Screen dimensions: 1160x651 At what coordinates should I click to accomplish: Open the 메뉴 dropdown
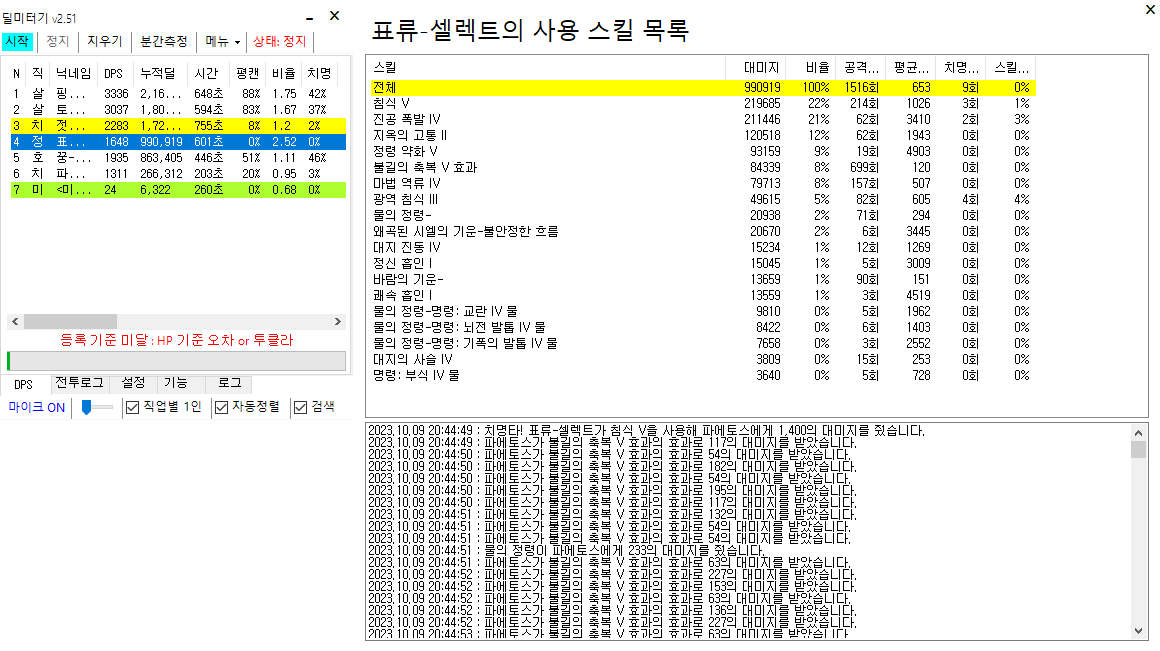pos(223,41)
